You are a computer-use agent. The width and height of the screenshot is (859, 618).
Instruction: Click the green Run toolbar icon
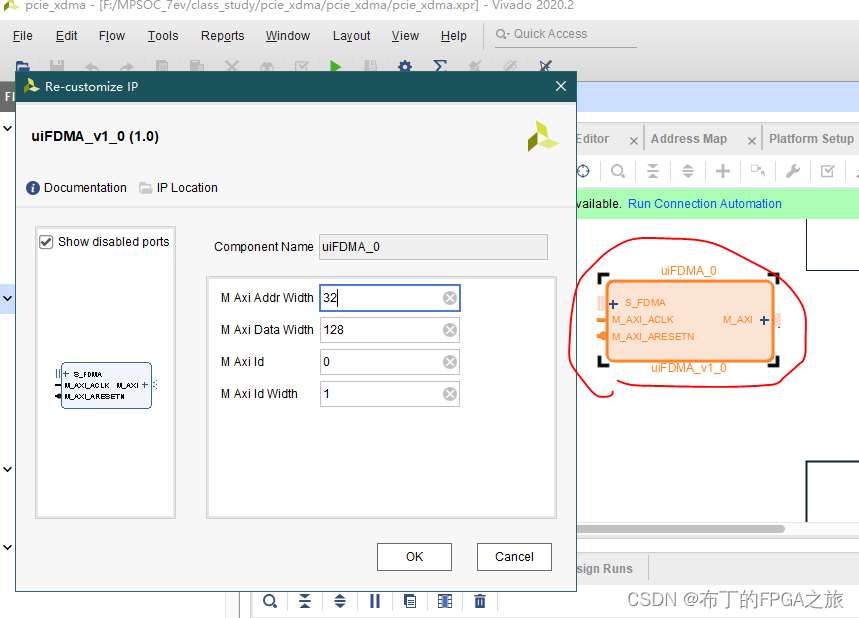coord(335,66)
